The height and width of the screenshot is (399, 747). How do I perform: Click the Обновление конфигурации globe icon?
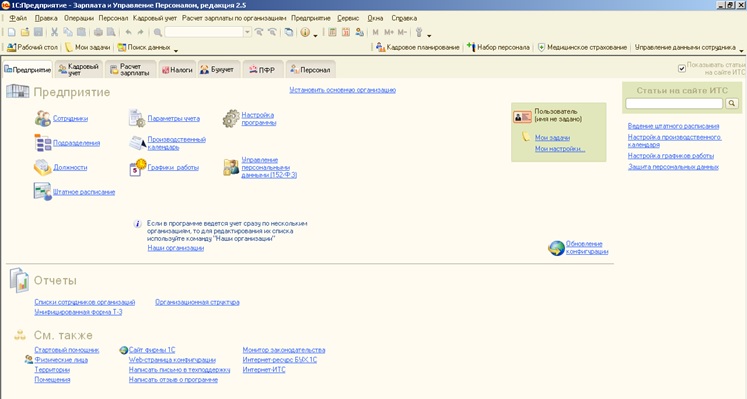556,248
